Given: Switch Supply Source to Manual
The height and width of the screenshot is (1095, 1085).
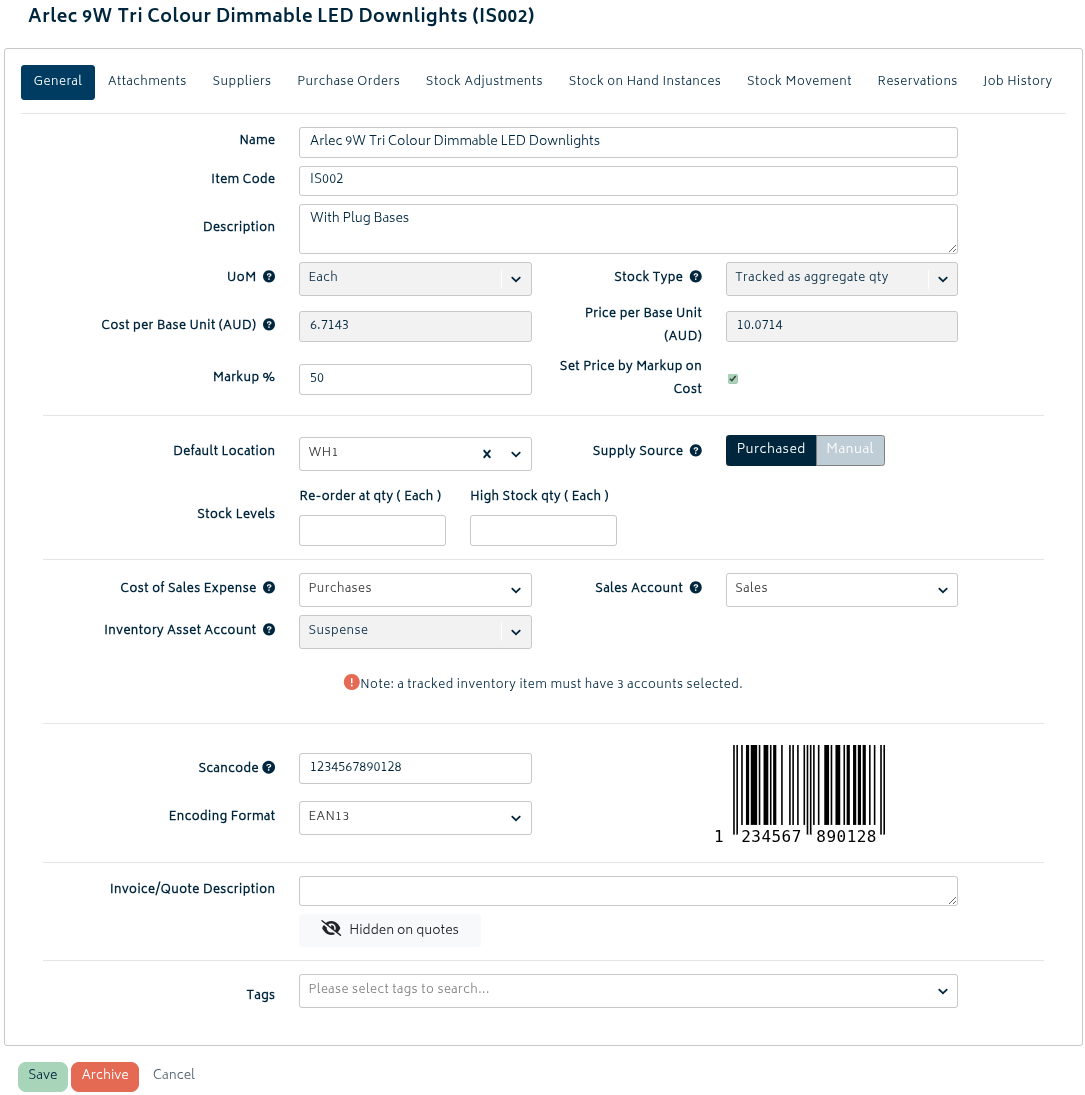Looking at the screenshot, I should pyautogui.click(x=850, y=450).
